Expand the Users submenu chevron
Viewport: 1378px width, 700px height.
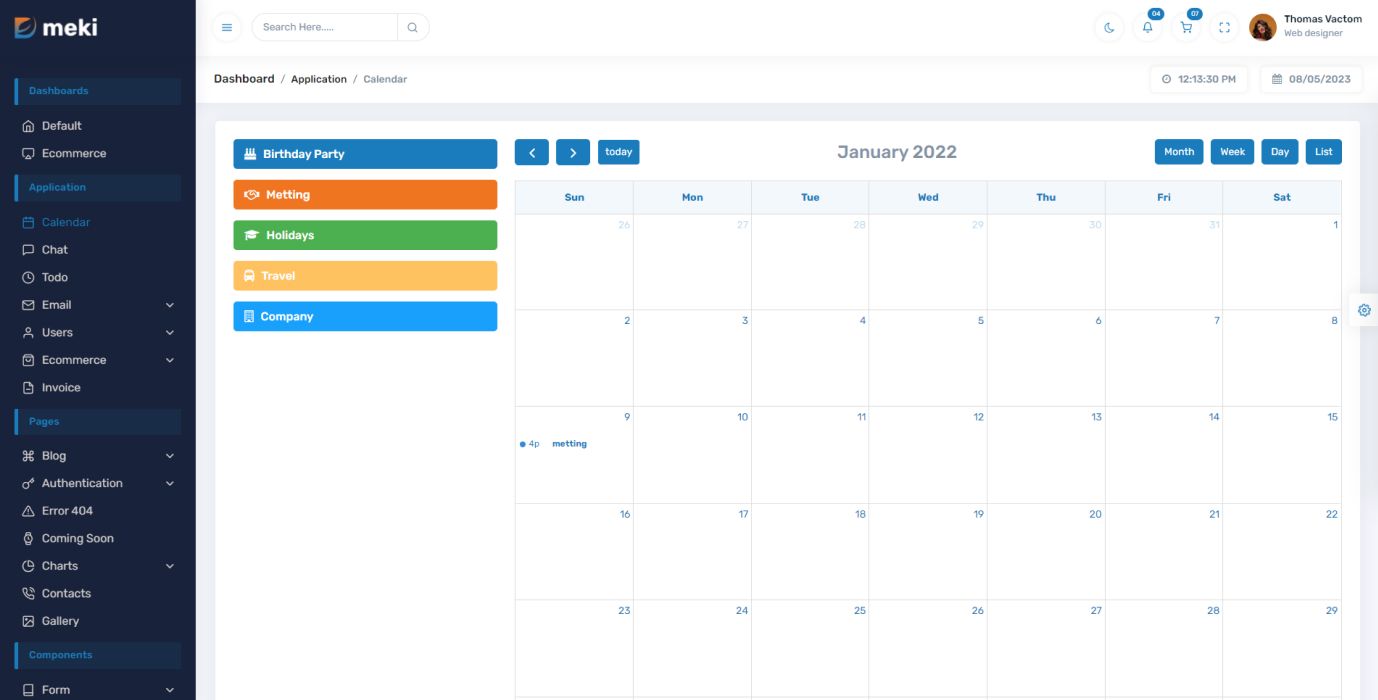click(x=169, y=333)
